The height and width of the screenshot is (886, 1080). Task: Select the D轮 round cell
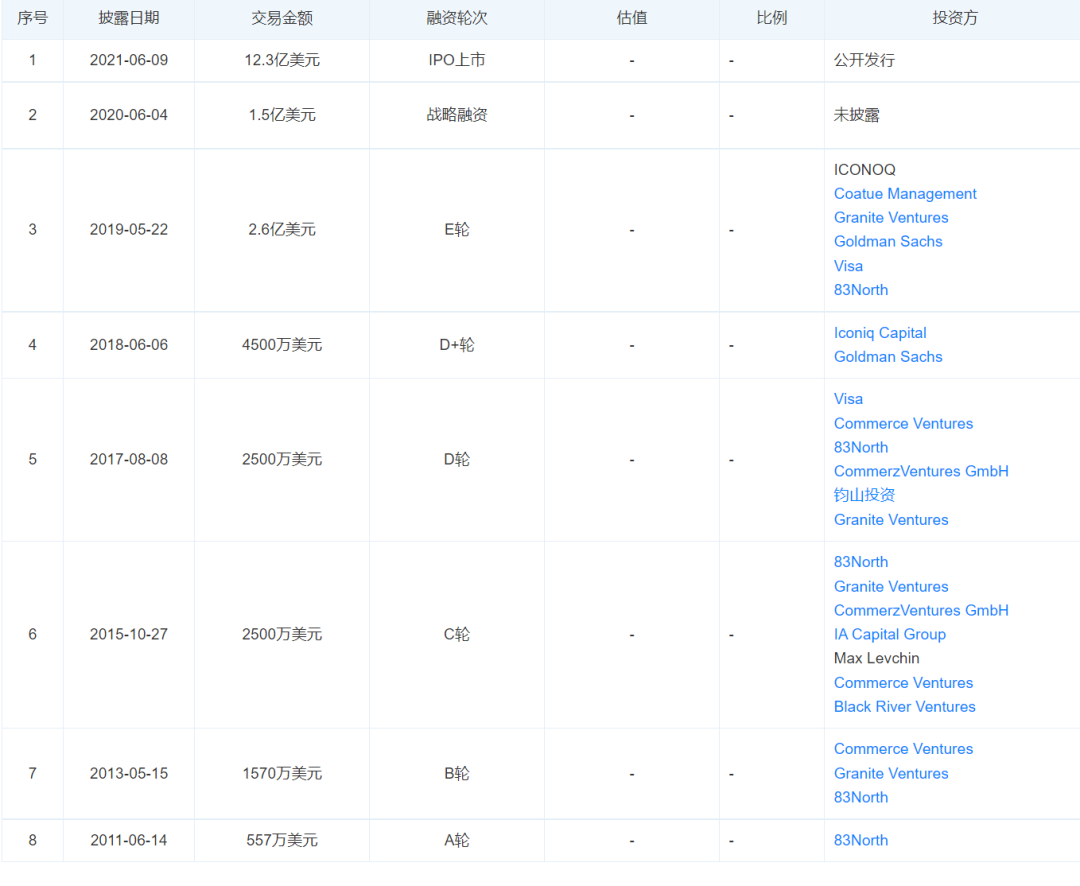click(457, 459)
